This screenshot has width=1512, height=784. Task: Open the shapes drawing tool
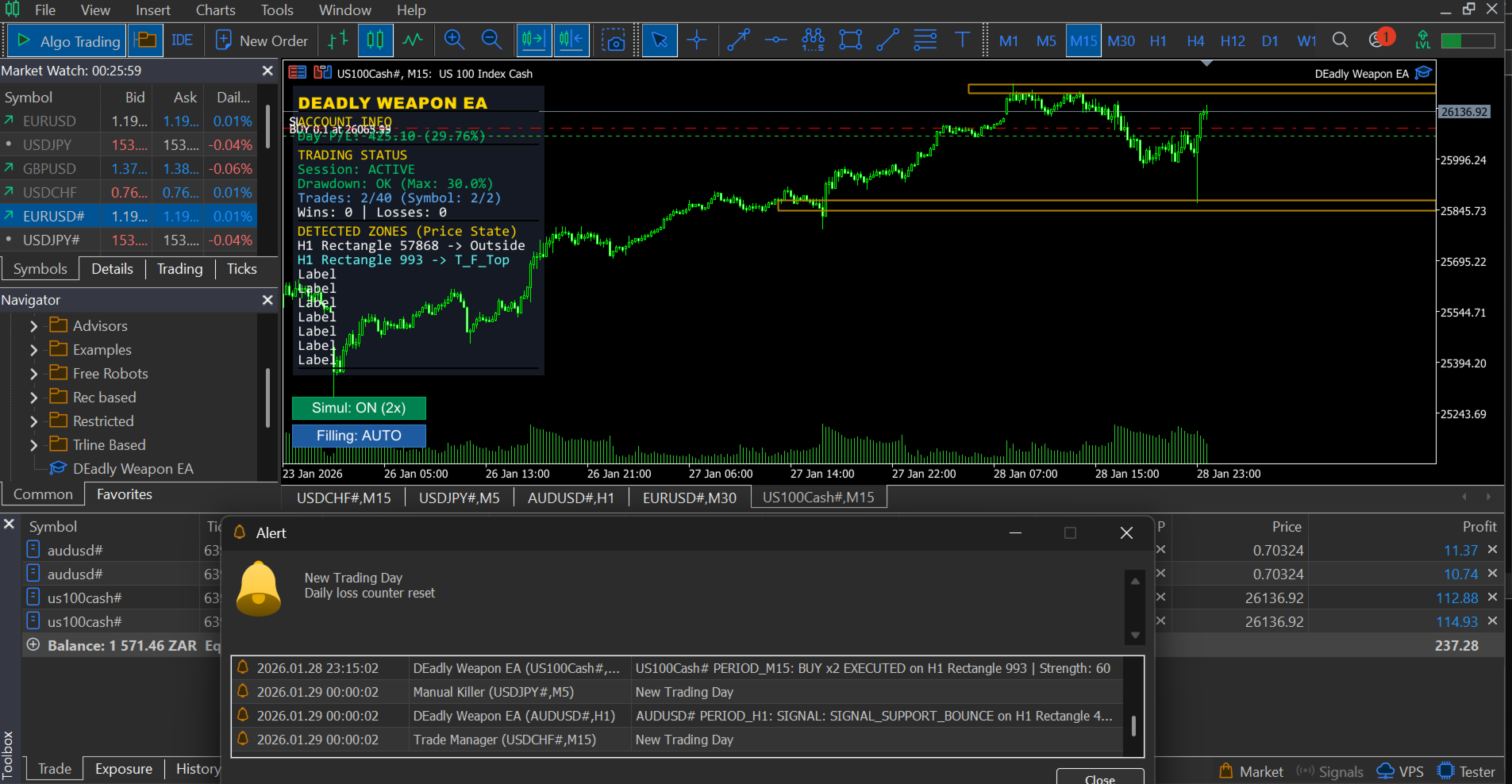click(x=850, y=40)
